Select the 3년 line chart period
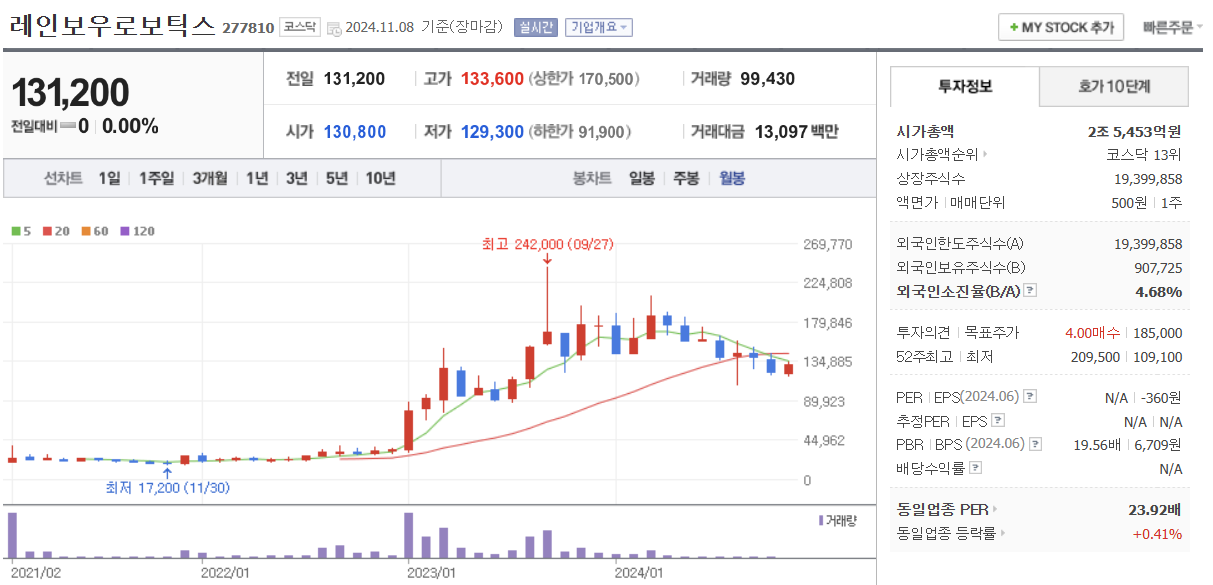The image size is (1213, 585). (297, 179)
